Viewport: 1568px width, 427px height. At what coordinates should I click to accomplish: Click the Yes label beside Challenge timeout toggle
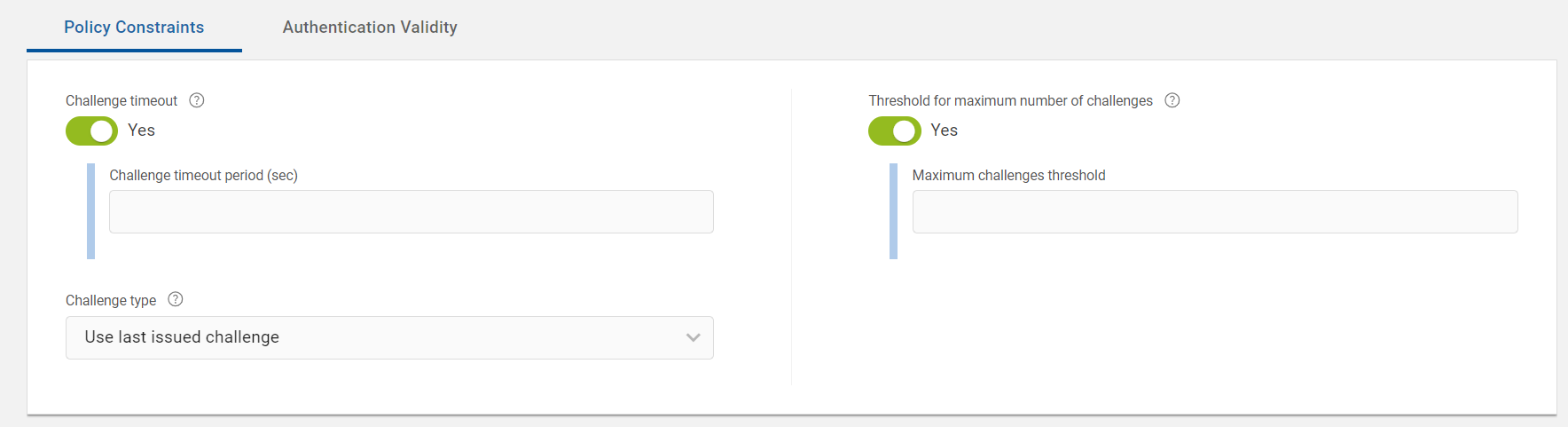click(141, 130)
